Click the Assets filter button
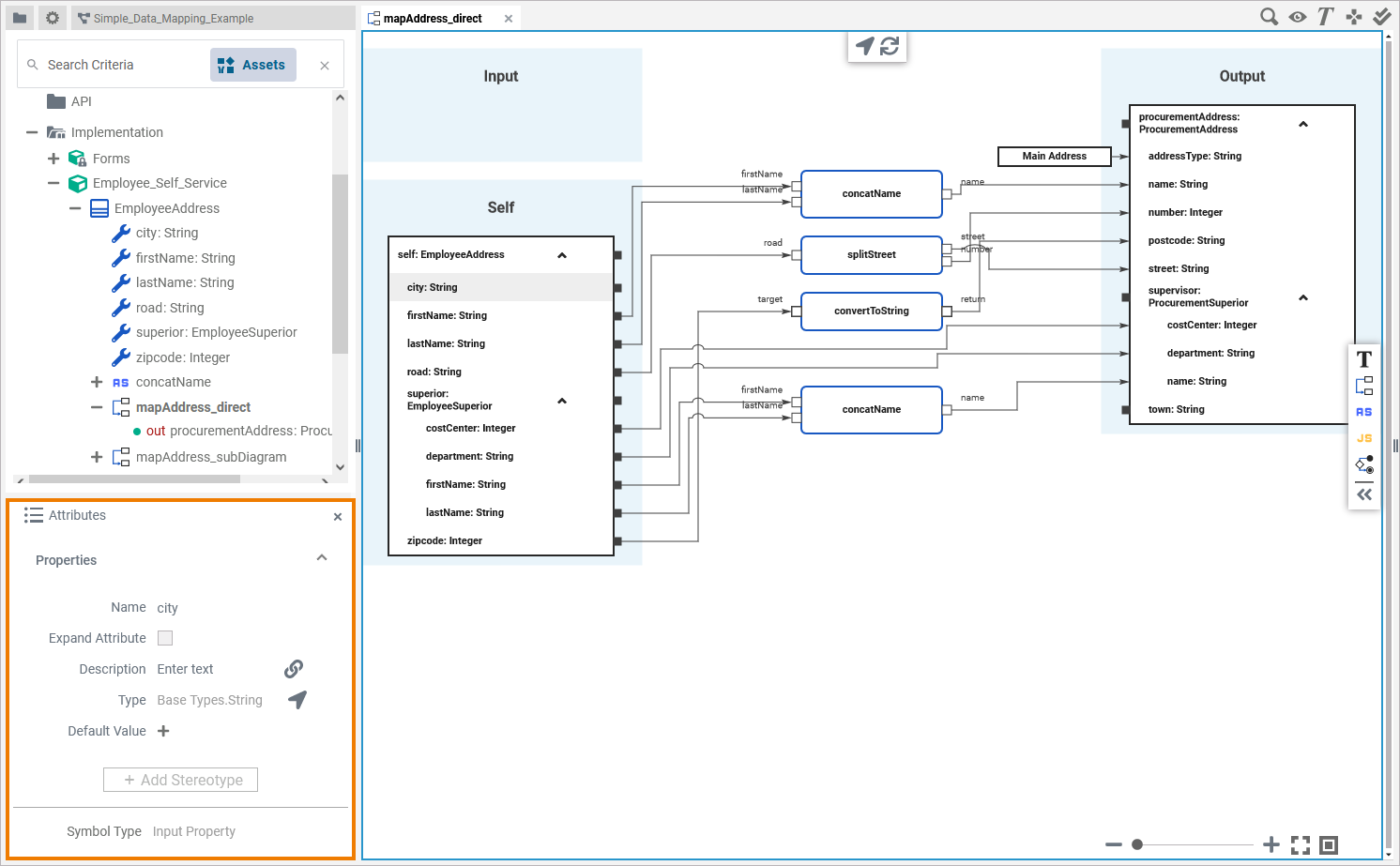 [252, 64]
